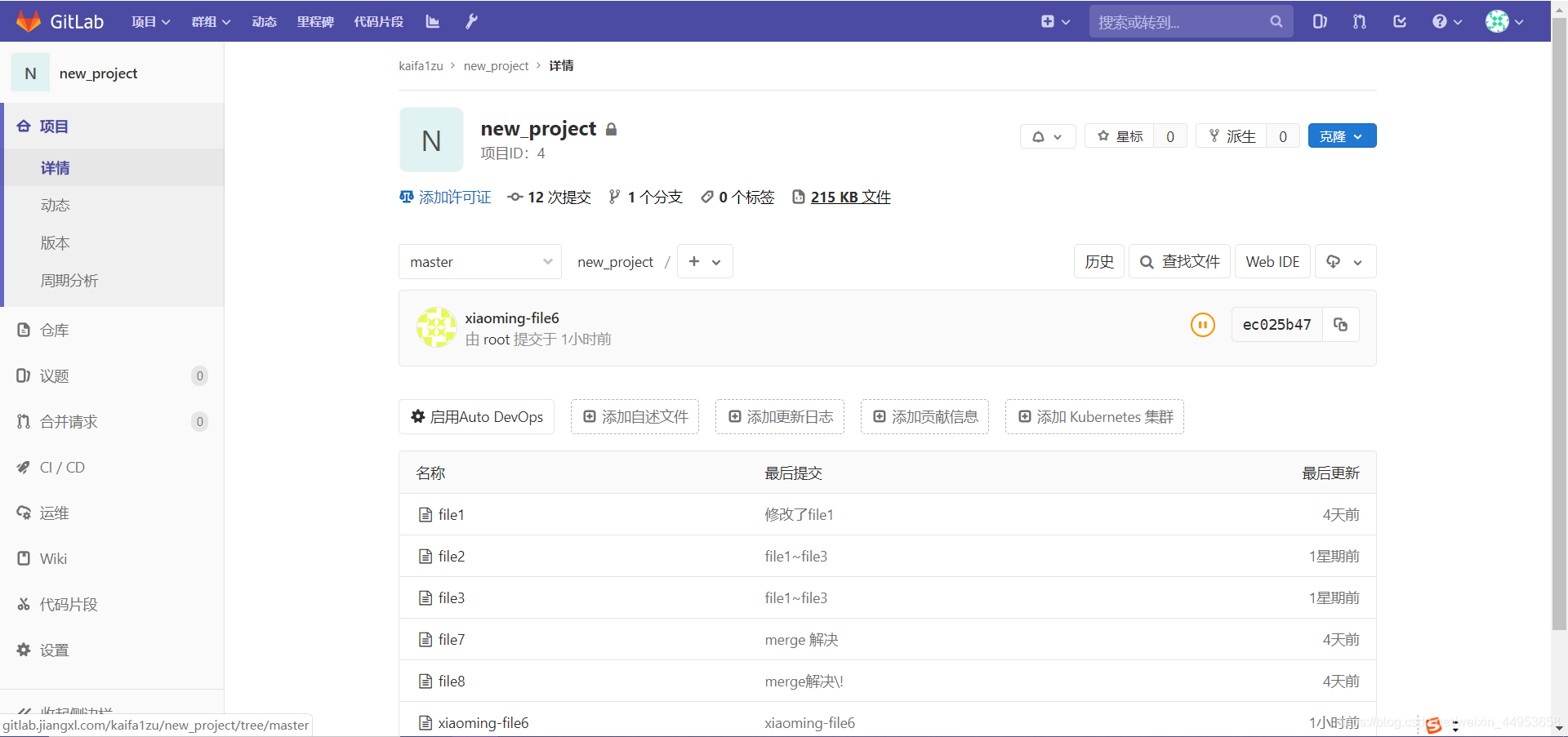Screen dimensions: 1568x737
Task: Click the search magnifier icon
Action: click(x=1276, y=22)
